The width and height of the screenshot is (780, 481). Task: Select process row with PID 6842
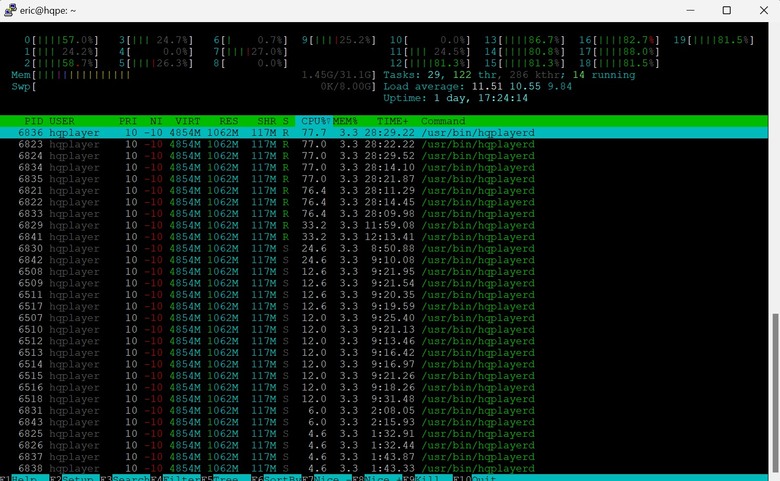click(x=384, y=260)
